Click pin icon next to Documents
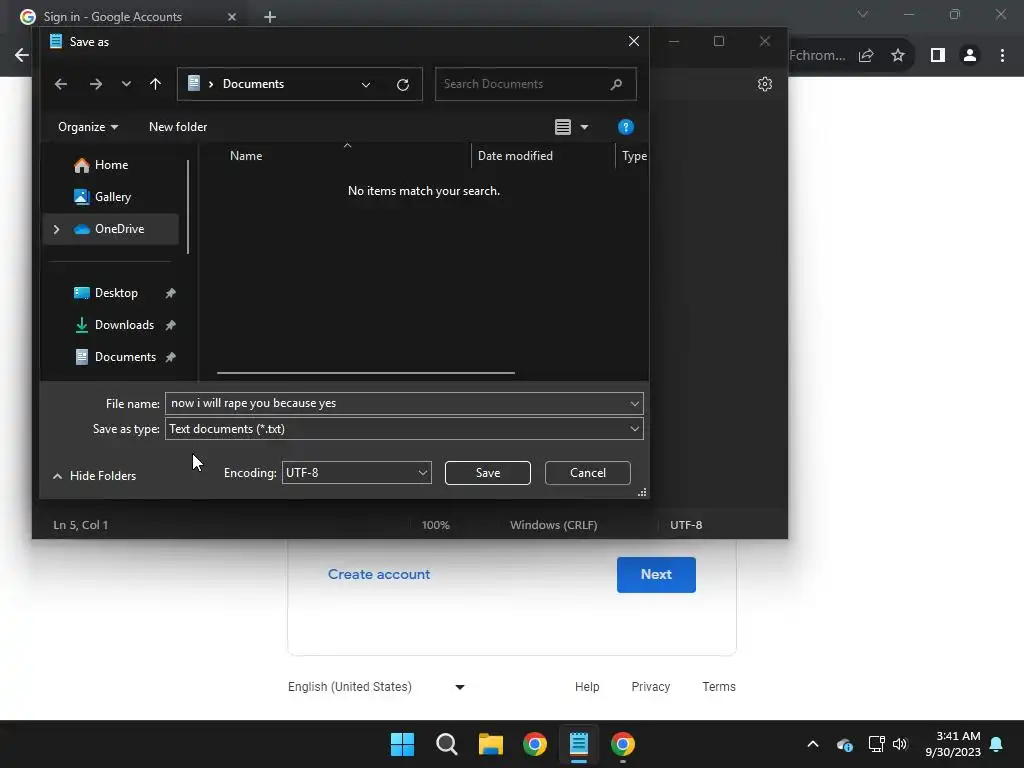1024x768 pixels. click(170, 357)
